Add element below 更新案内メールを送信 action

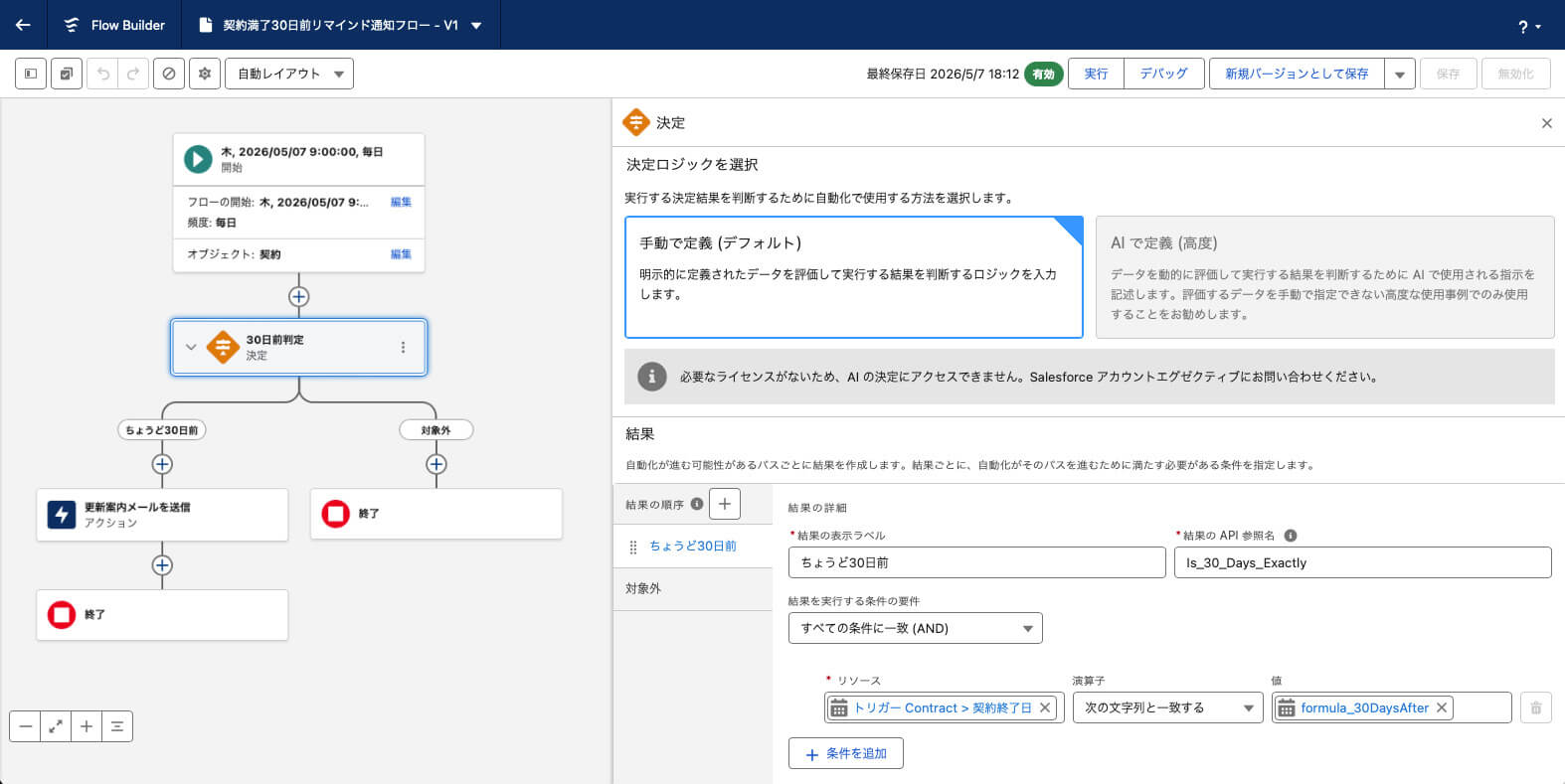coord(162,565)
